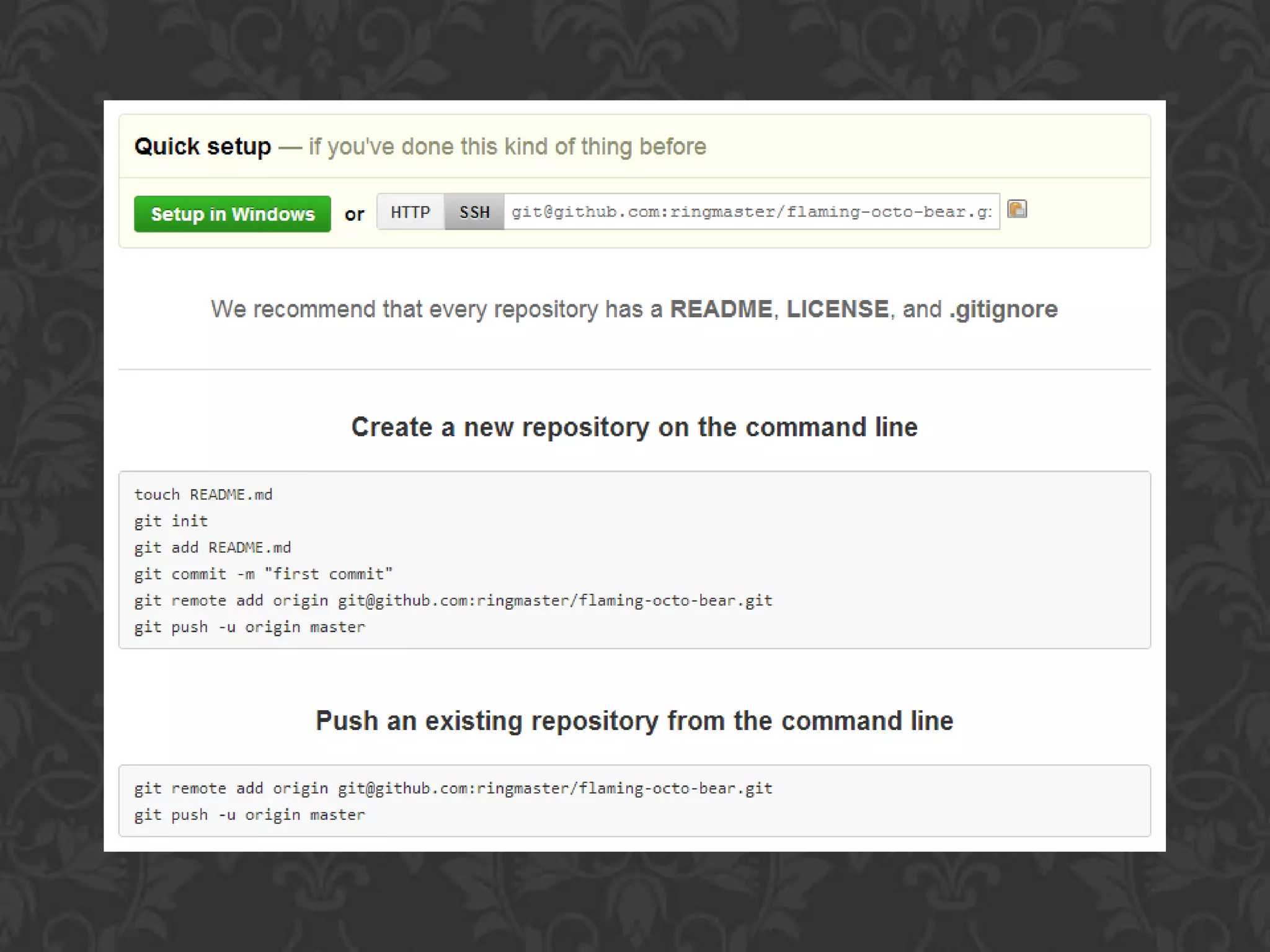Select the SSH protocol button
Viewport: 1270px width, 952px height.
click(474, 212)
